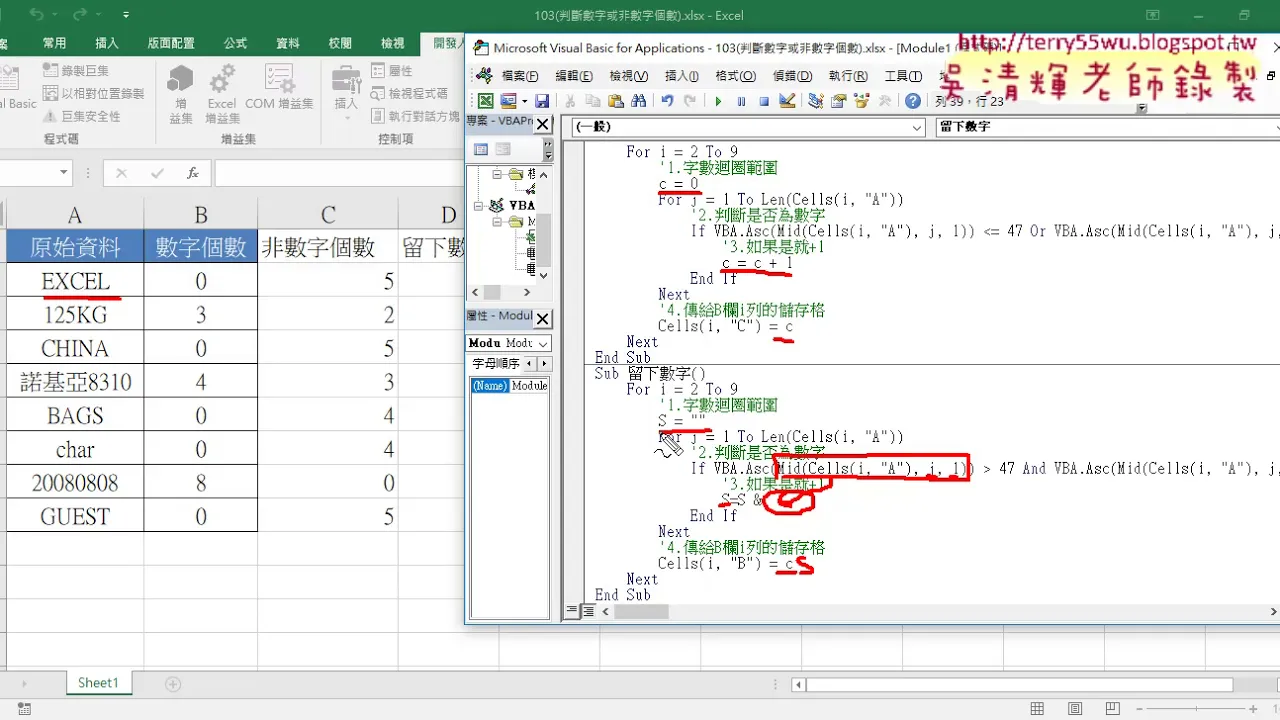1280x720 pixels.
Task: Close the Project Explorer panel
Action: click(x=543, y=124)
